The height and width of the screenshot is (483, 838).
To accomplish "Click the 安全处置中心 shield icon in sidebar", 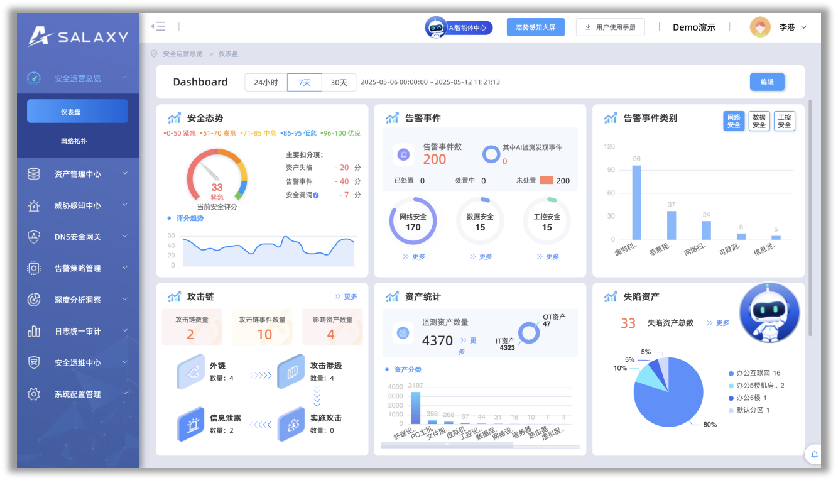I will 34,362.
